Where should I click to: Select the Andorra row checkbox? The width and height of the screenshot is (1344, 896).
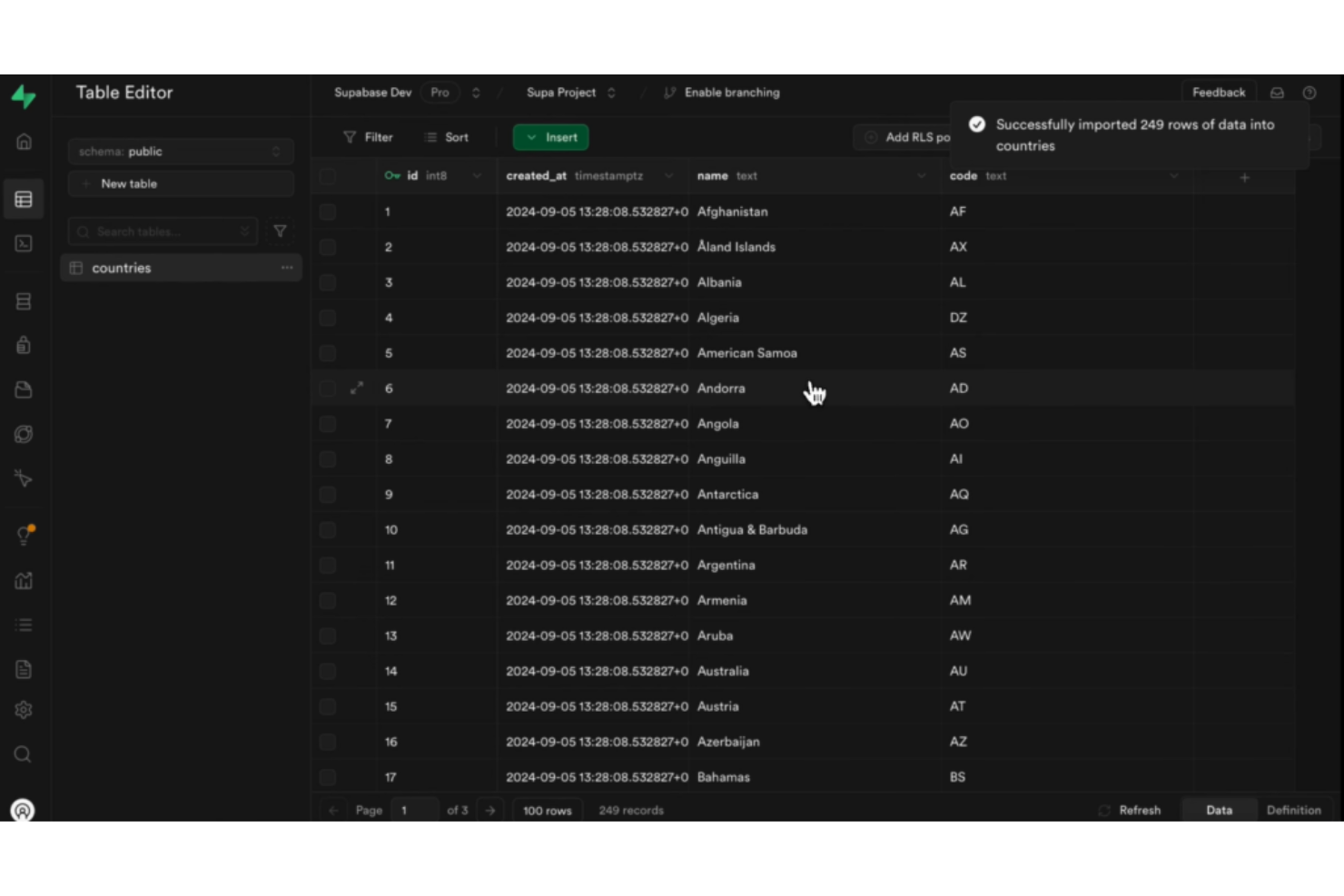[328, 389]
